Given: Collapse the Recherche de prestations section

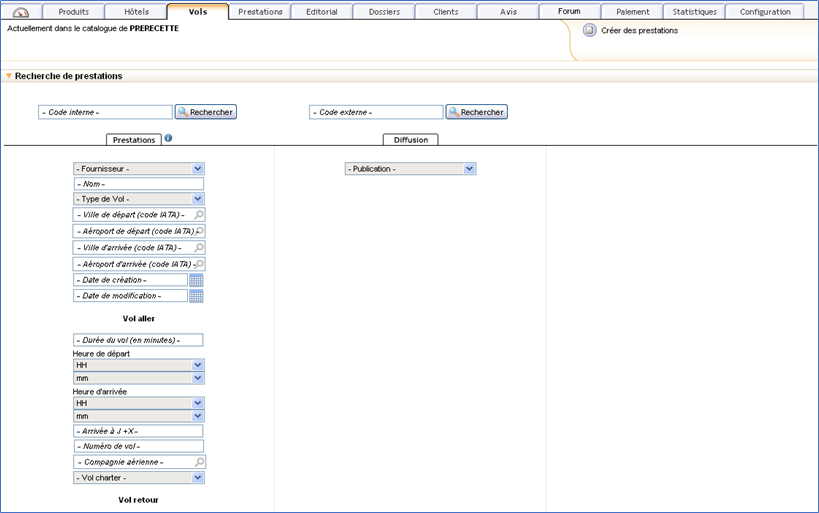Looking at the screenshot, I should pyautogui.click(x=9, y=76).
